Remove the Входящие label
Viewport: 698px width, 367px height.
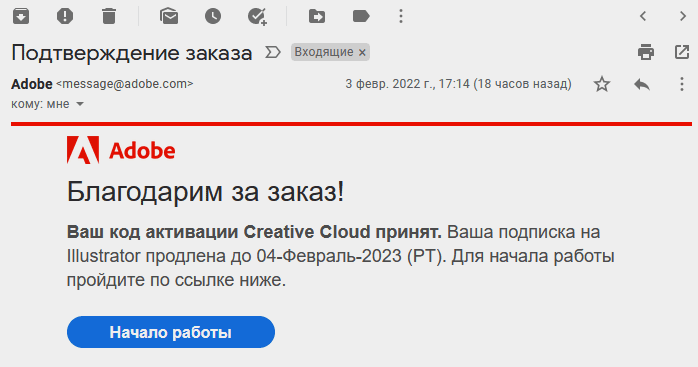(x=362, y=53)
